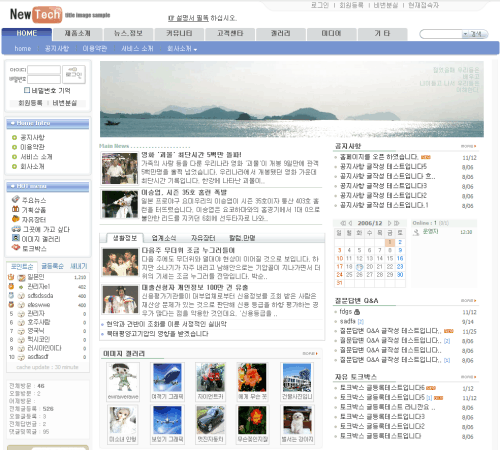Go to next month in the calendar

tap(389, 223)
